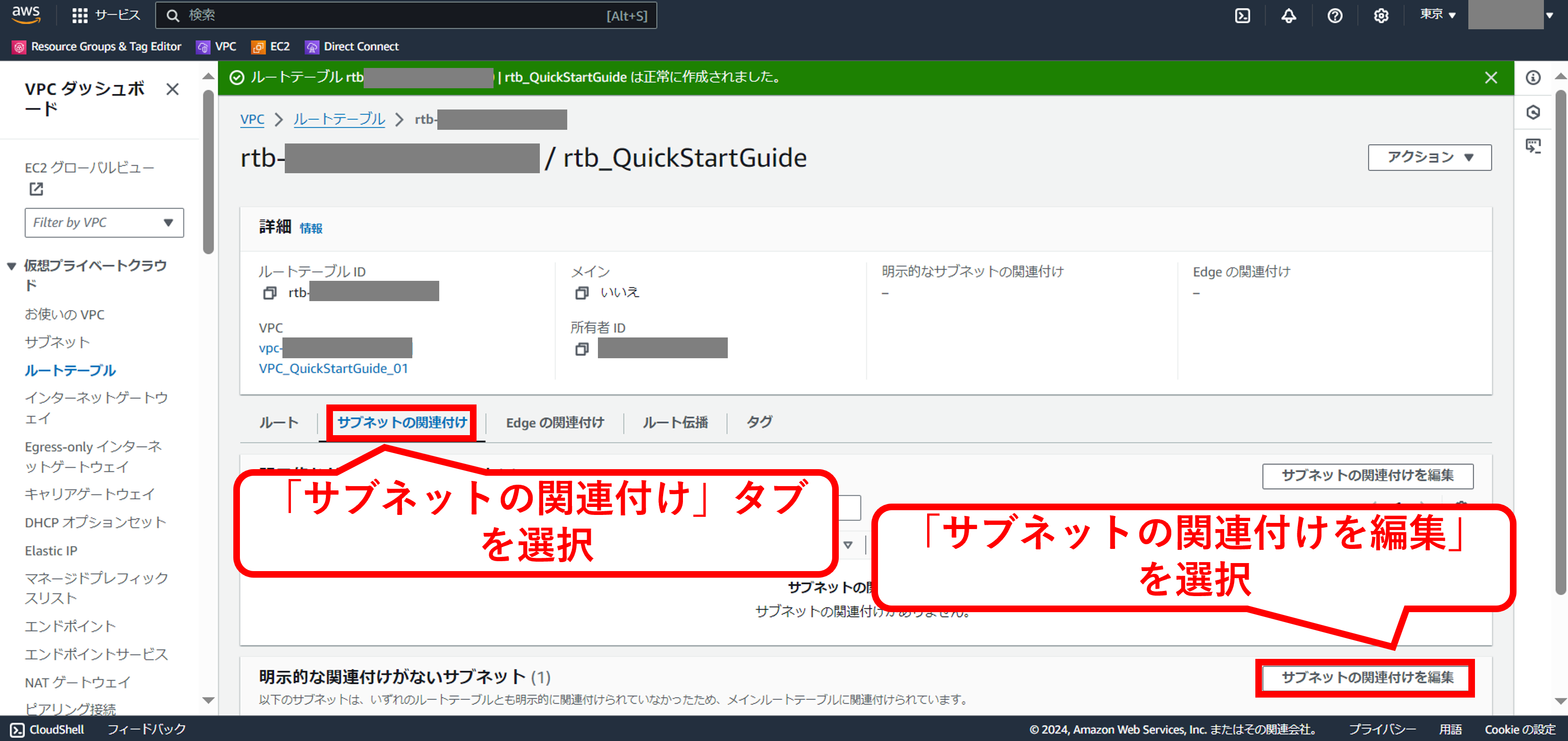Open the services grid menu
Viewport: 1568px width, 741px height.
coord(80,15)
